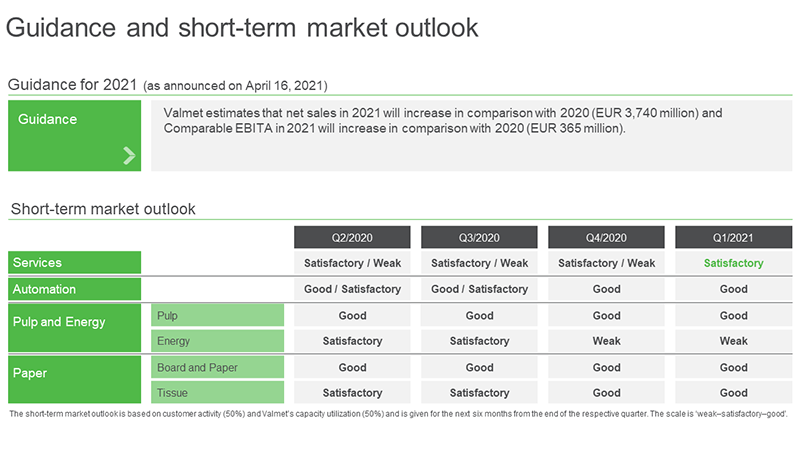800x450 pixels.
Task: Select the Board and Paper sub-category
Action: coord(217,367)
